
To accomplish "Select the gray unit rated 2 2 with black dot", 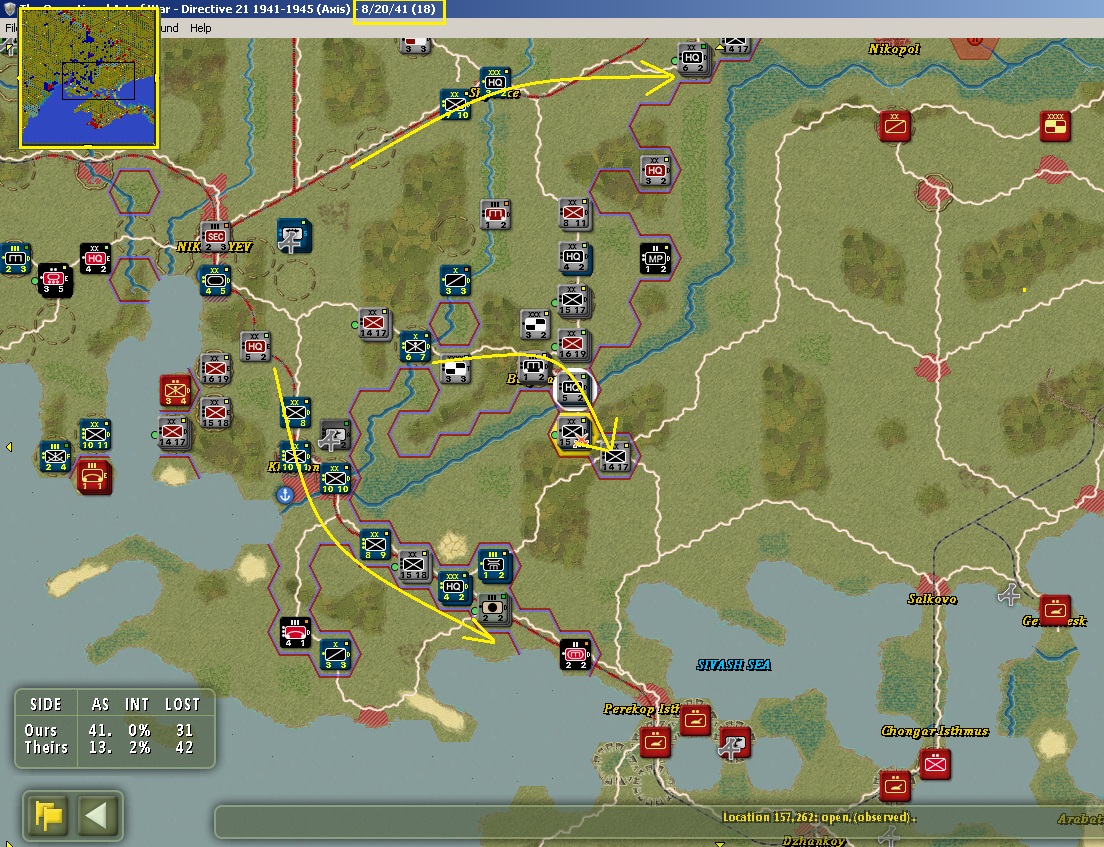I will click(494, 608).
